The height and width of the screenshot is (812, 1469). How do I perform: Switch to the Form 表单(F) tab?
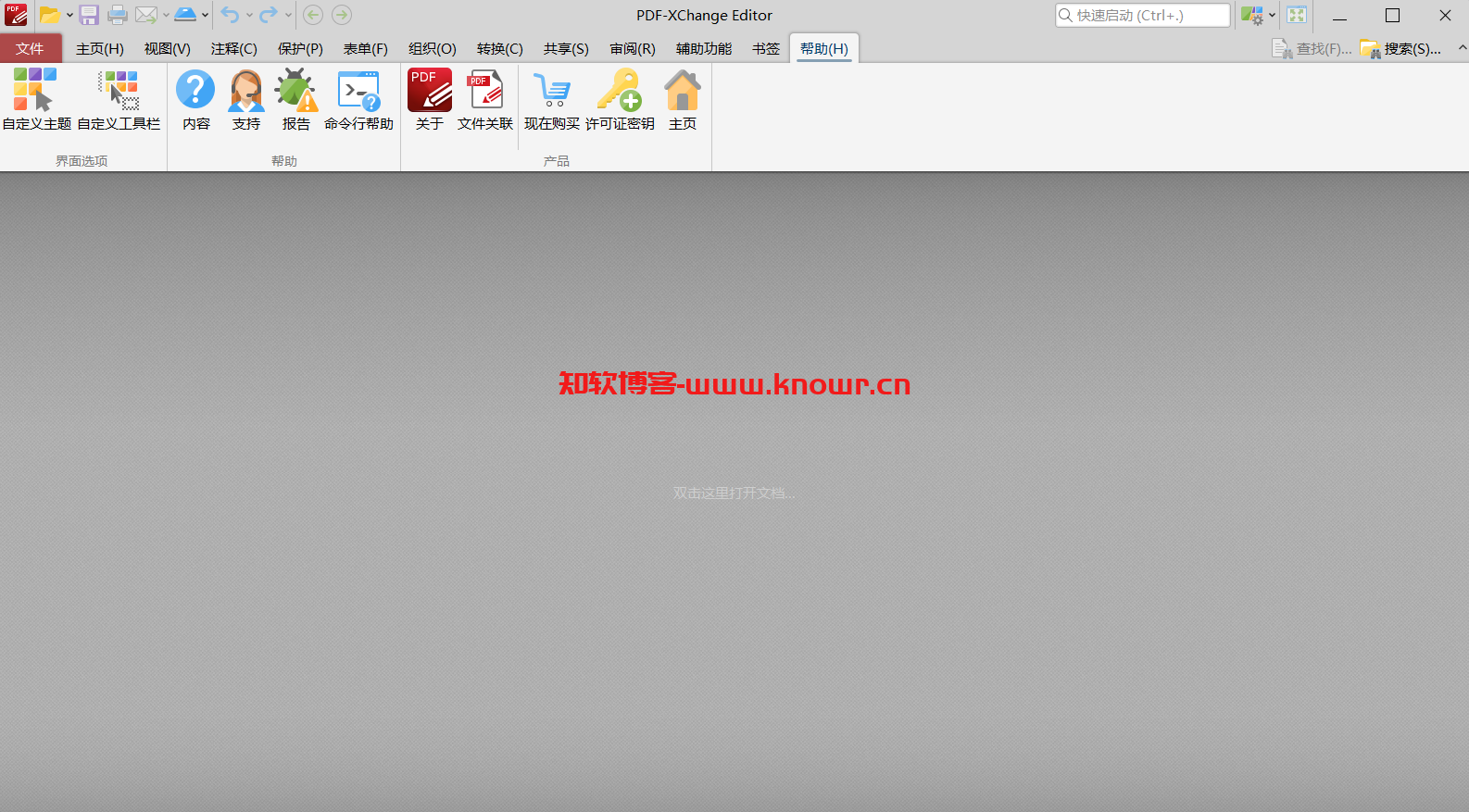(366, 48)
